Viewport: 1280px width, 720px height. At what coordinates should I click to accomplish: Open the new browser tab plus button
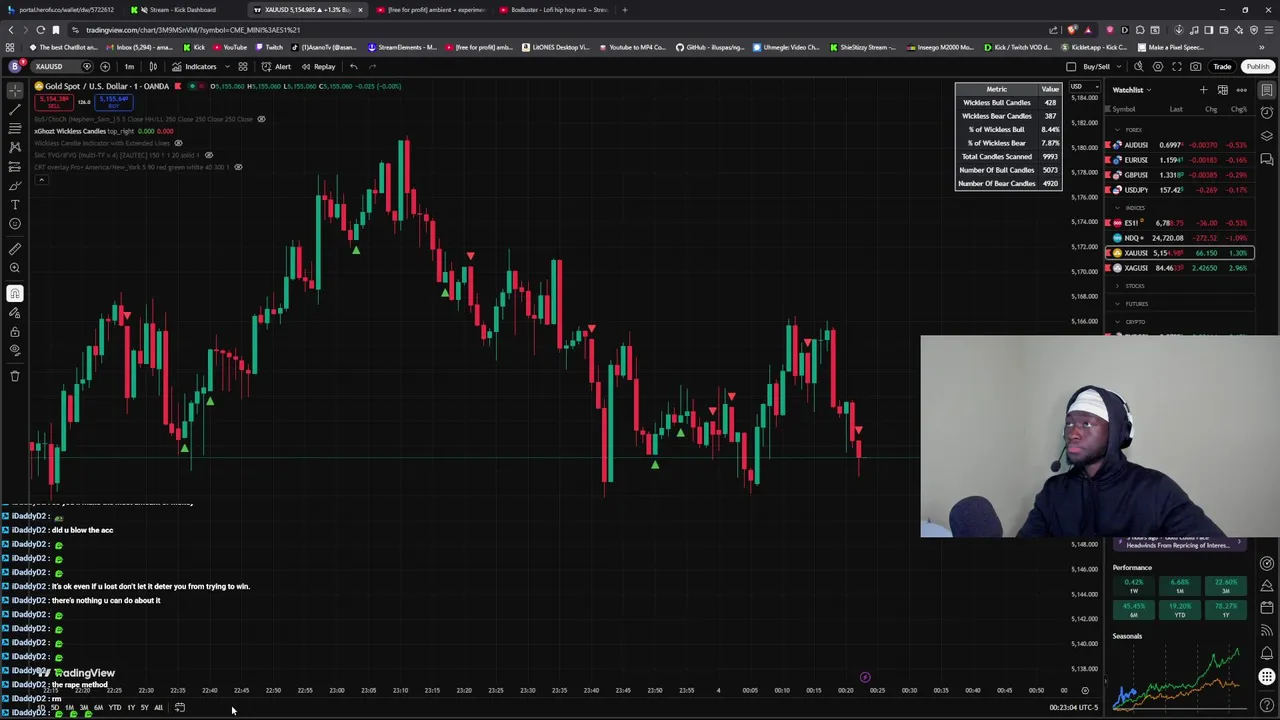pos(624,10)
